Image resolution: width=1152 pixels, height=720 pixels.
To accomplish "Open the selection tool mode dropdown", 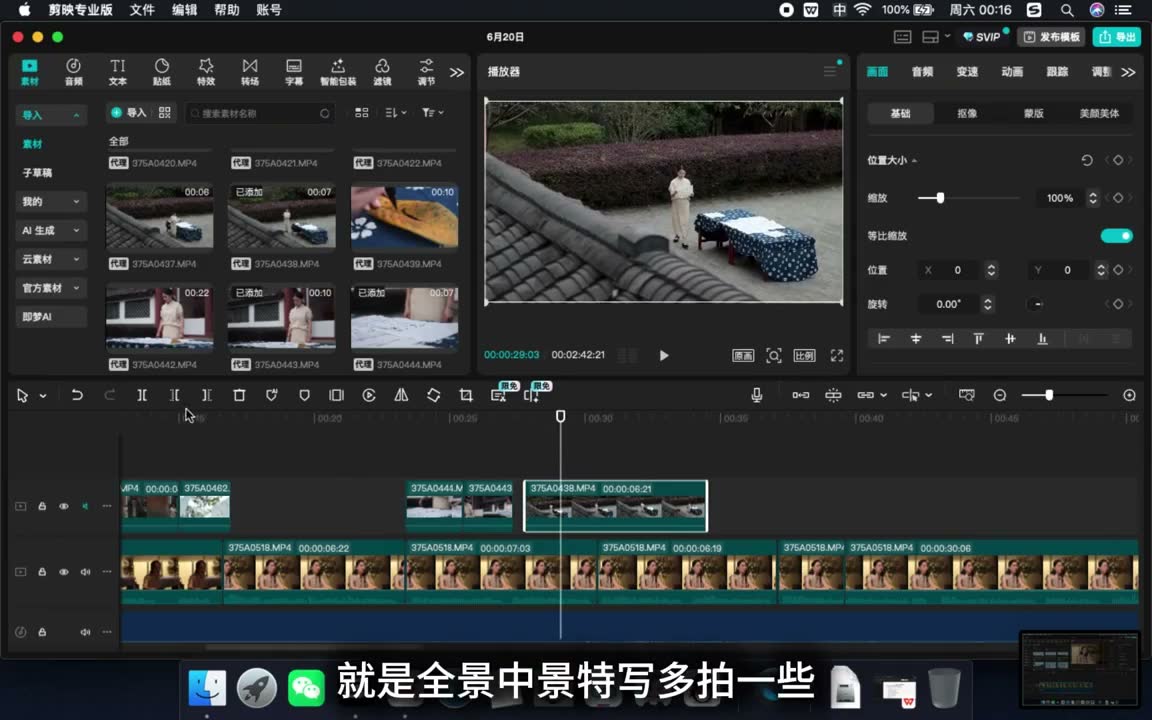I will pyautogui.click(x=43, y=396).
